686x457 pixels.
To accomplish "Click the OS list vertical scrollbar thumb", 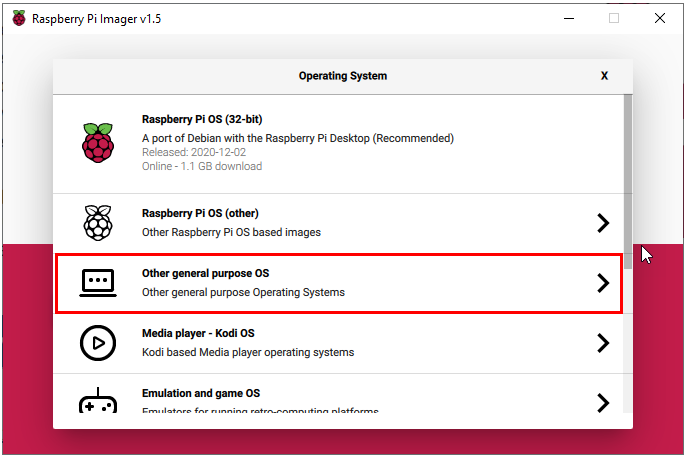I will (628, 181).
